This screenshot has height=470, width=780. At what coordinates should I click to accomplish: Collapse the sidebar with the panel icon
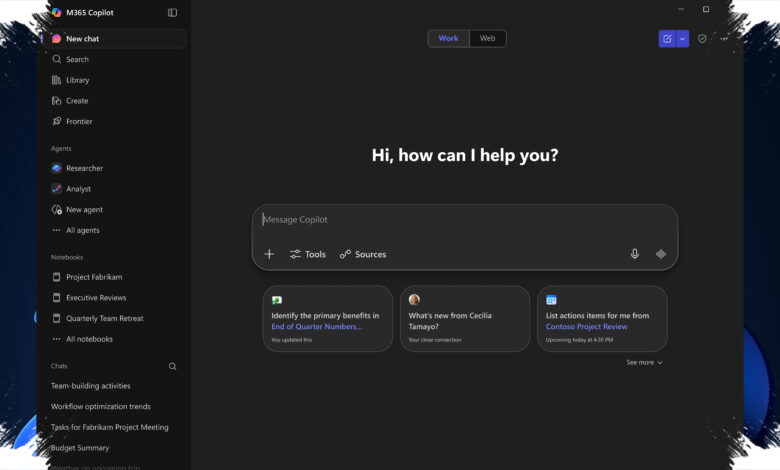172,12
